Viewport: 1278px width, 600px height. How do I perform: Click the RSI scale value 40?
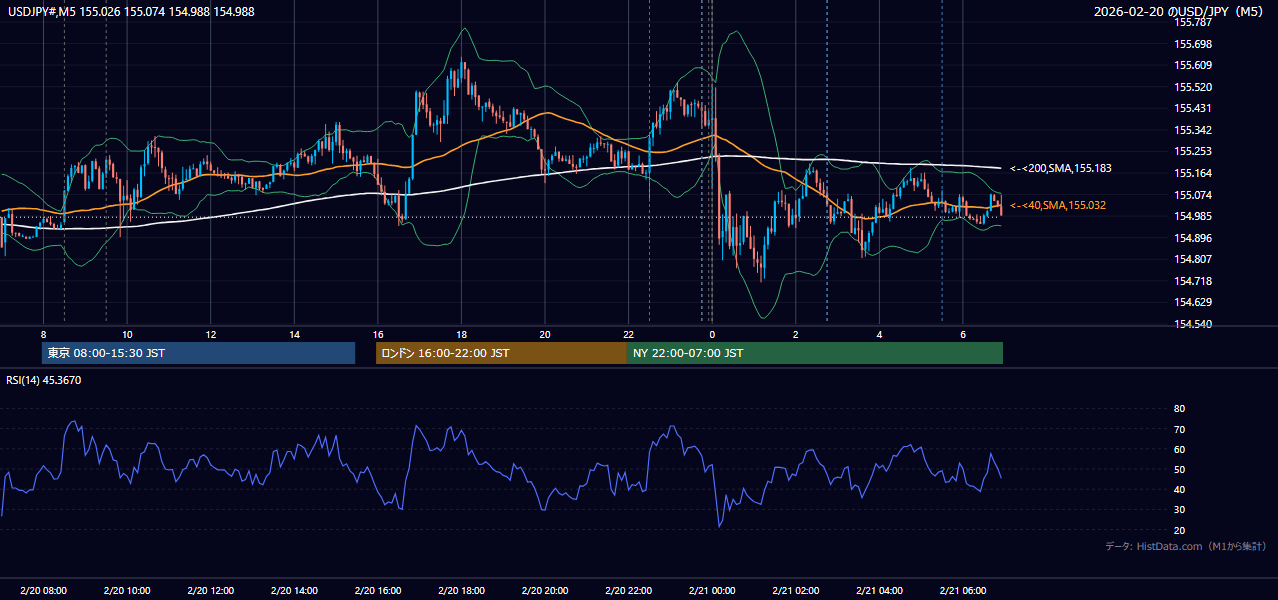click(x=1179, y=489)
